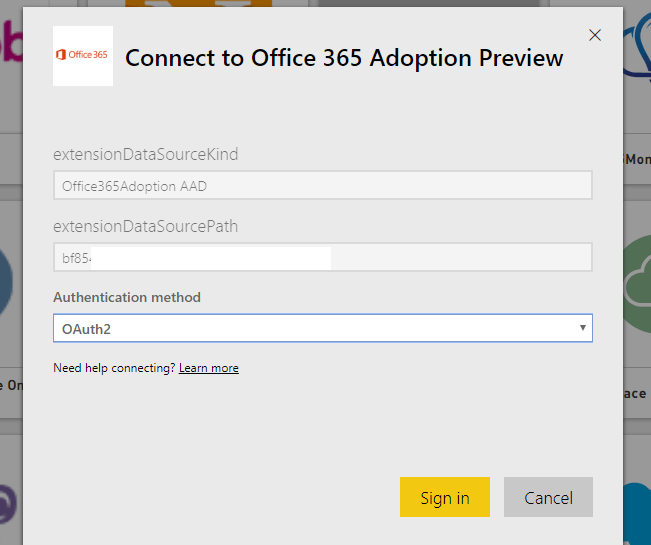Open the Authentication method dropdown arrow
Viewport: 651px width, 545px height.
(582, 328)
